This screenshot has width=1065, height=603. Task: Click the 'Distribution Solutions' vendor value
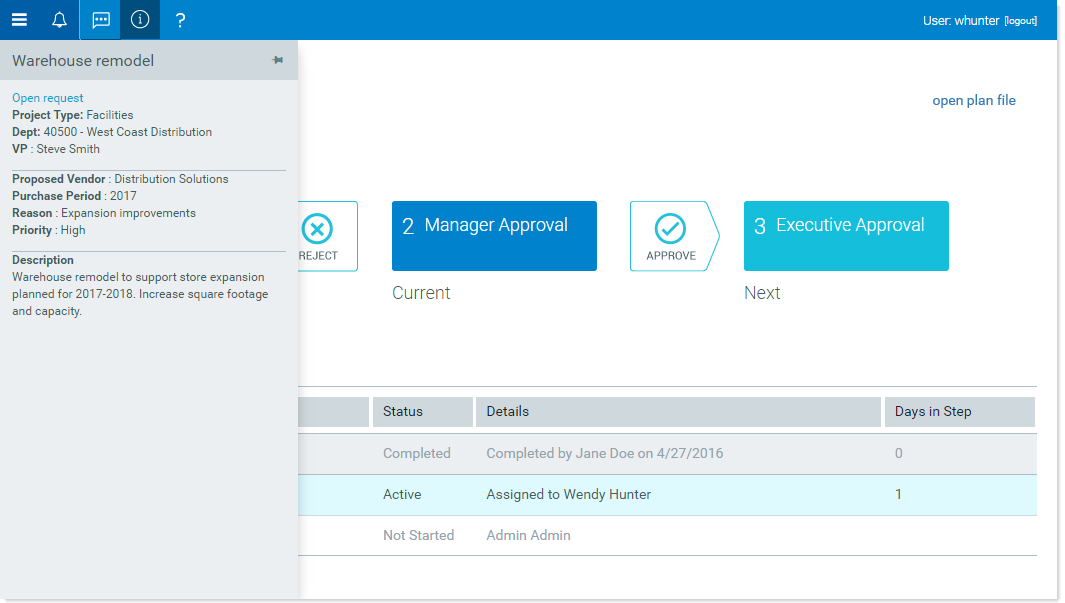coord(171,179)
